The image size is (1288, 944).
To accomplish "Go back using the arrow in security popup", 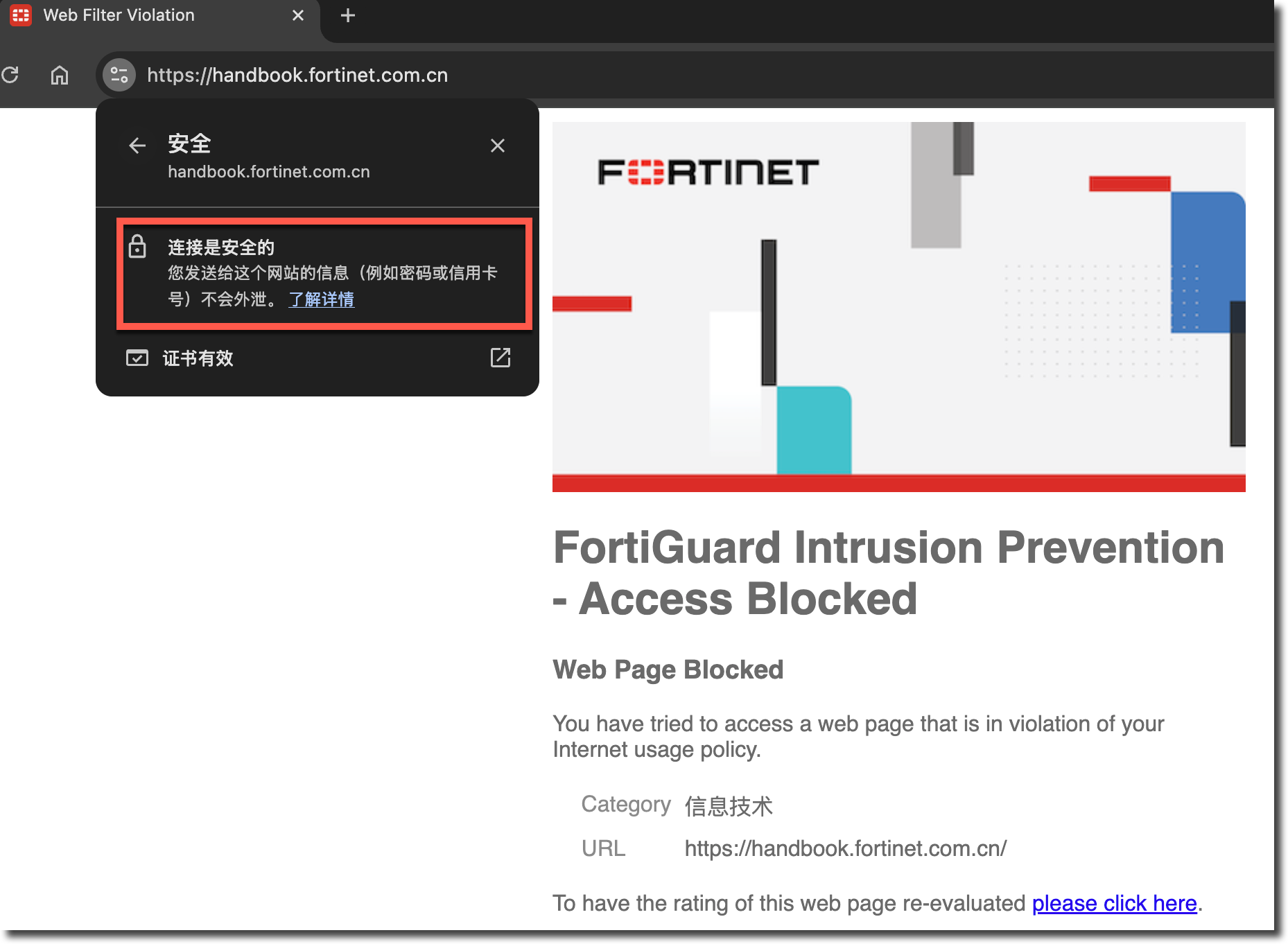I will click(x=137, y=146).
